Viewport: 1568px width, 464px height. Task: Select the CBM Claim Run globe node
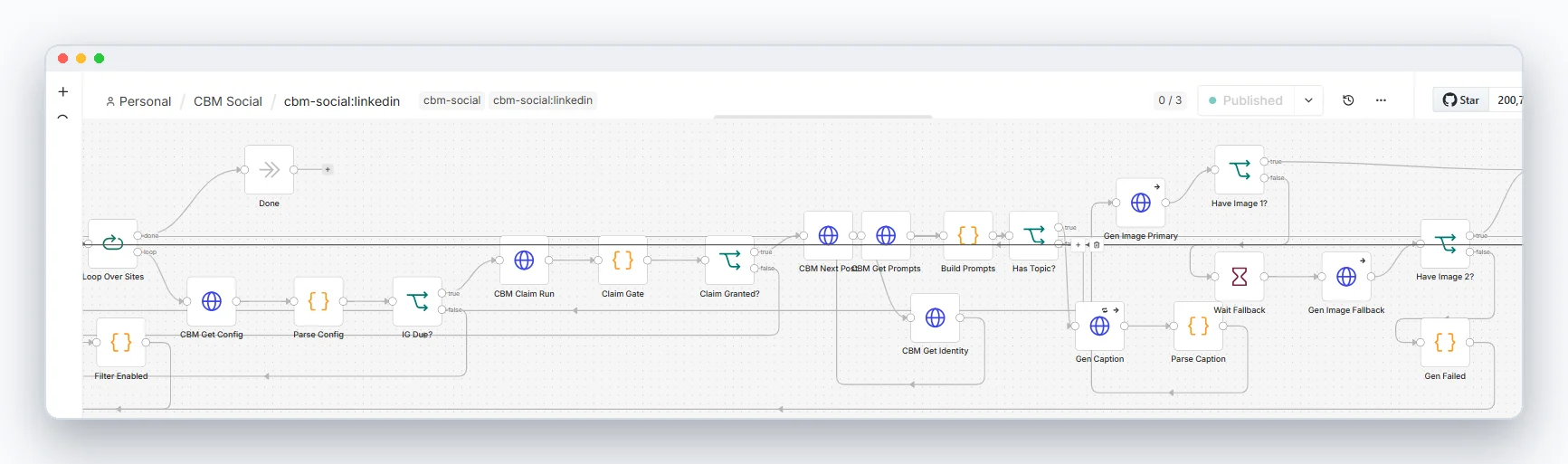tap(524, 260)
